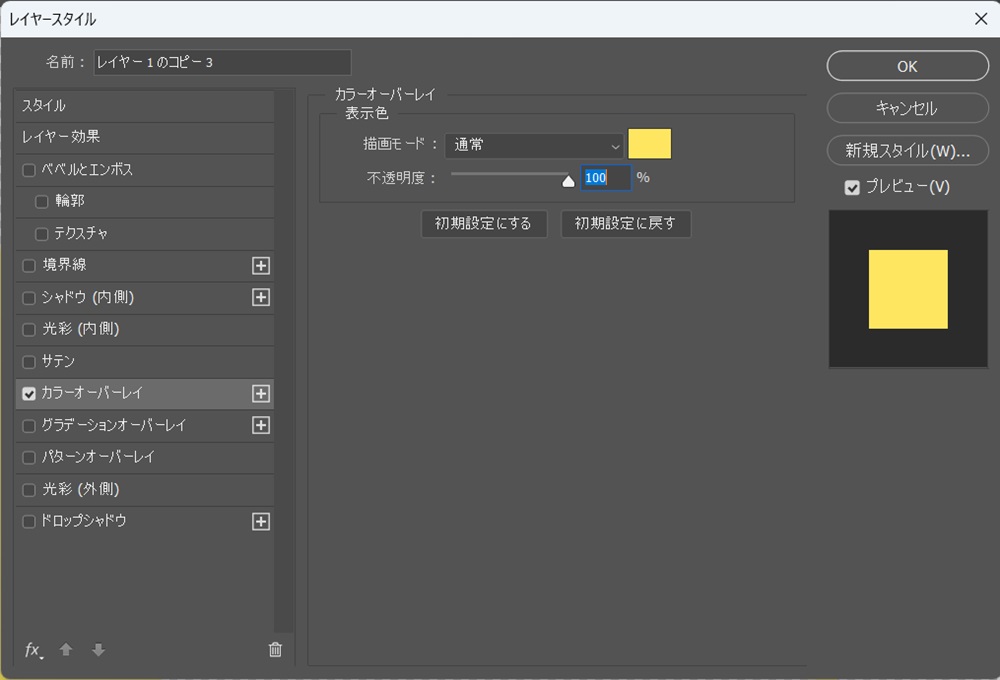Click the 新規スタイル(W)... button
Screen dimensions: 1000x680
tap(908, 151)
